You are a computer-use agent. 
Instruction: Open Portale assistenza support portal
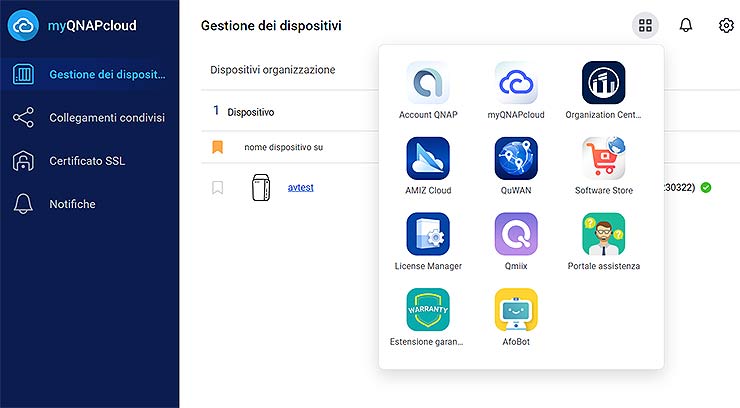[603, 235]
